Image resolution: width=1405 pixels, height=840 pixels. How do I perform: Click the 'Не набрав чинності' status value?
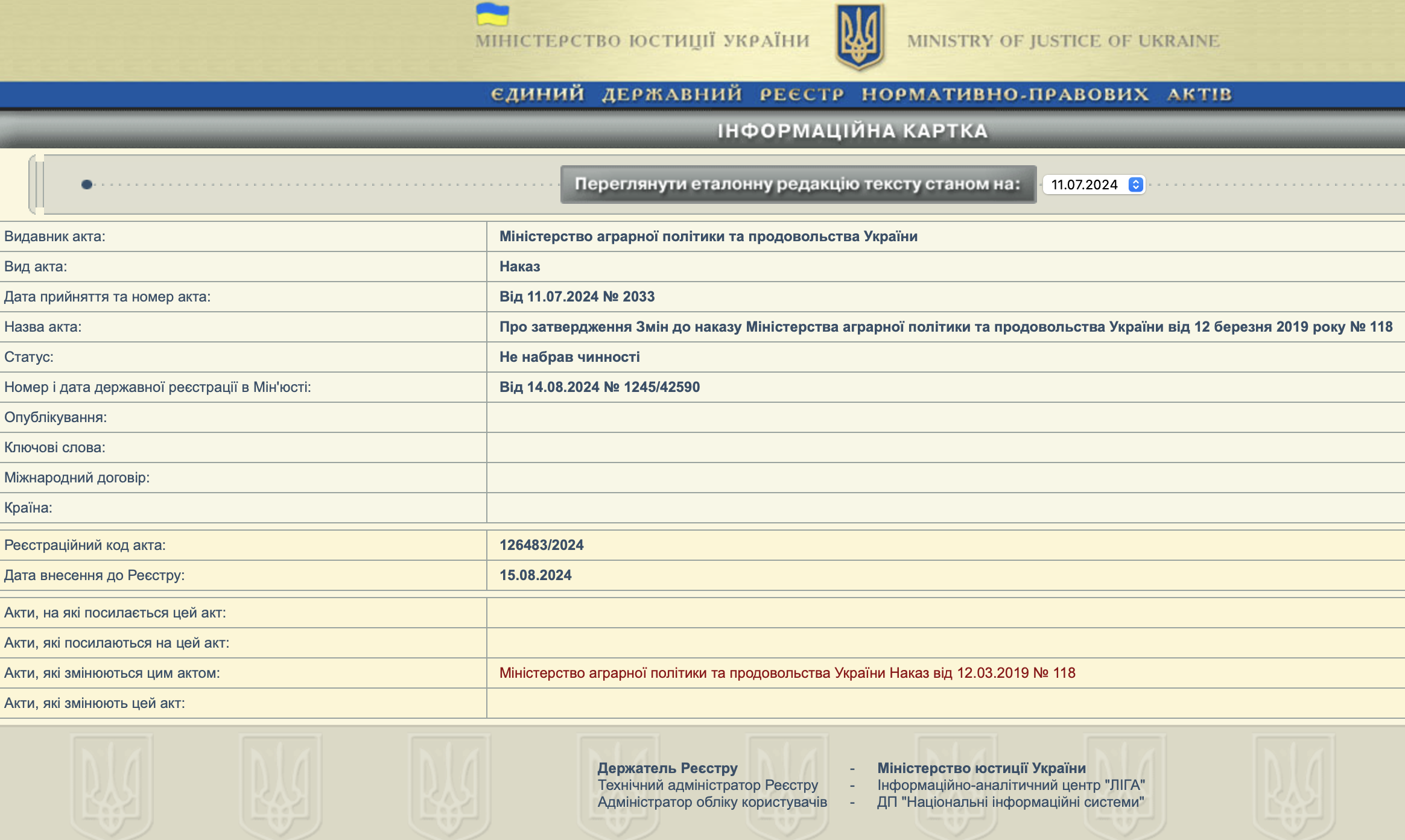(569, 357)
